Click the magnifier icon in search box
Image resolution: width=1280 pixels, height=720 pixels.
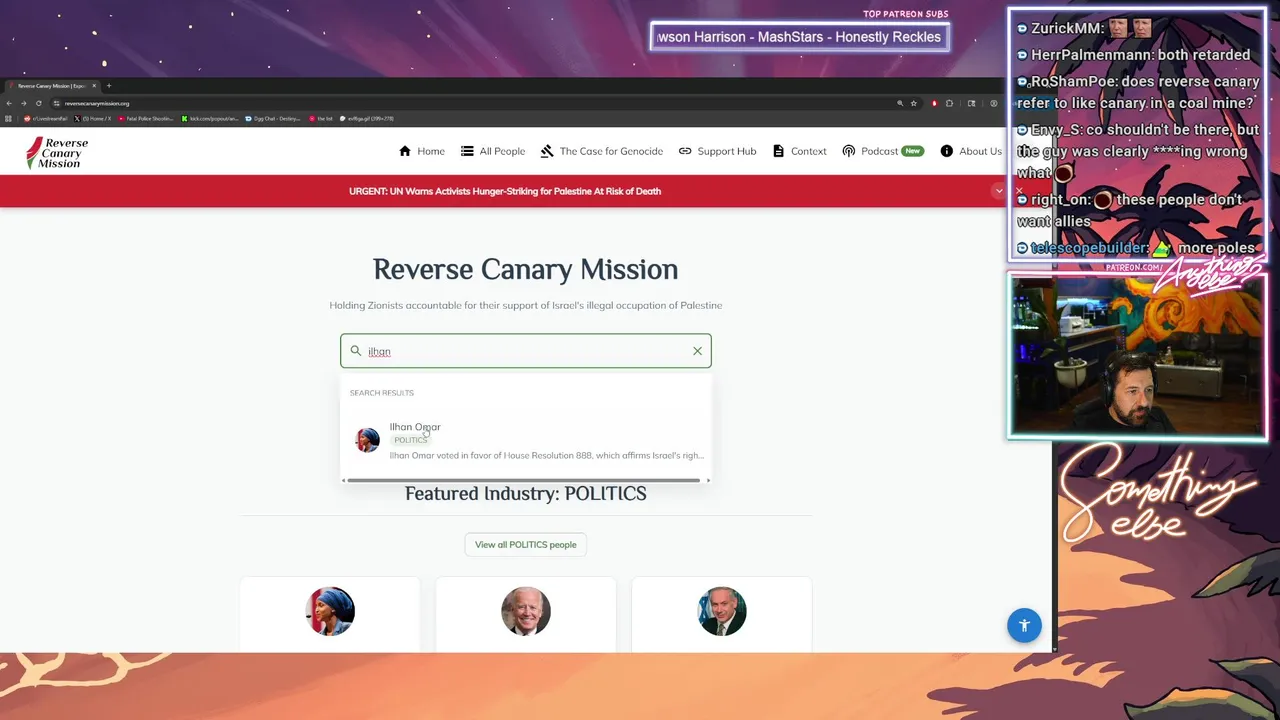[355, 351]
